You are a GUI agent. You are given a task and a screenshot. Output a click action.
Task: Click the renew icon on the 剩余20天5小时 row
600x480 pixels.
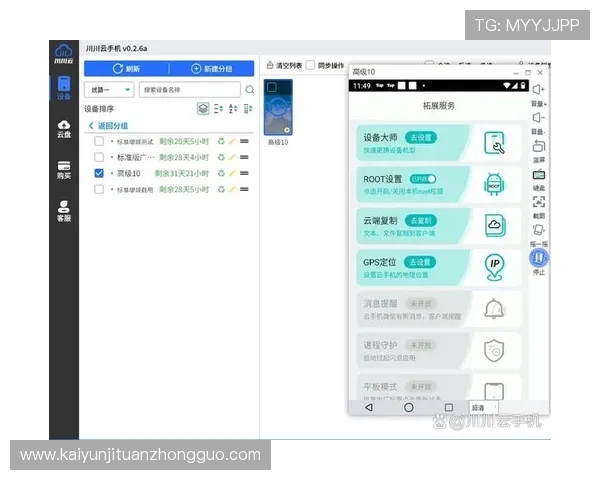click(x=221, y=141)
